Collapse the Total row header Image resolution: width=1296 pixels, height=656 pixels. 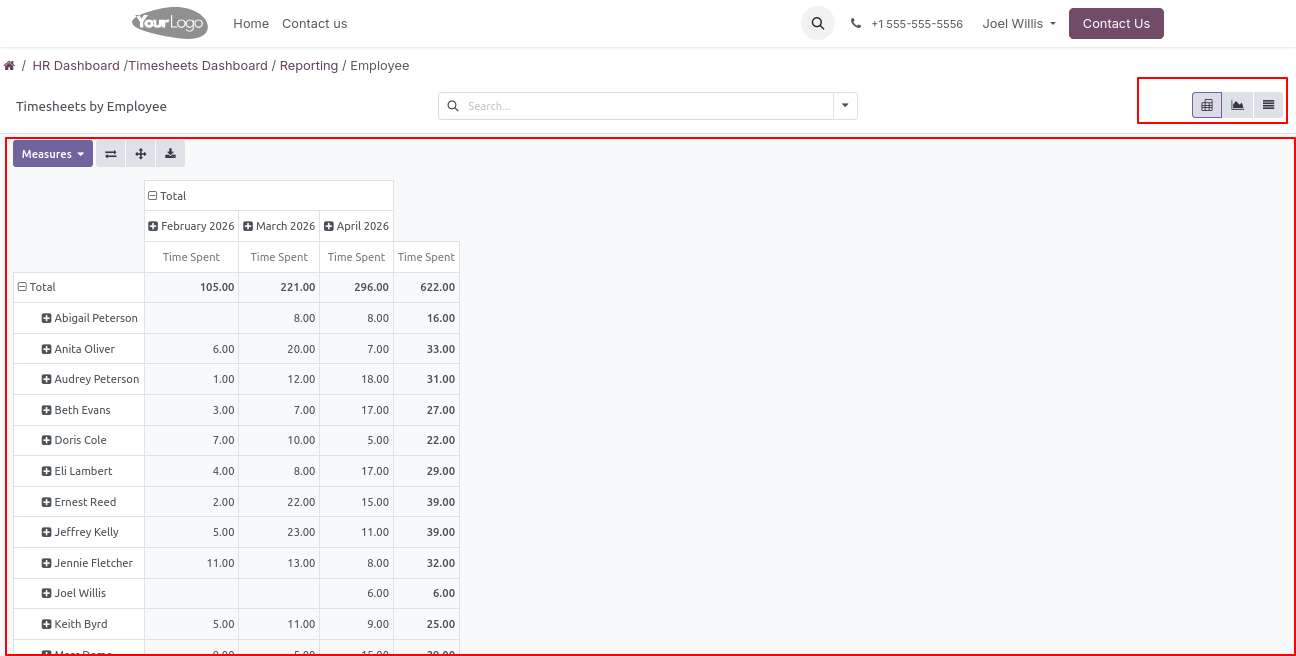click(x=23, y=287)
